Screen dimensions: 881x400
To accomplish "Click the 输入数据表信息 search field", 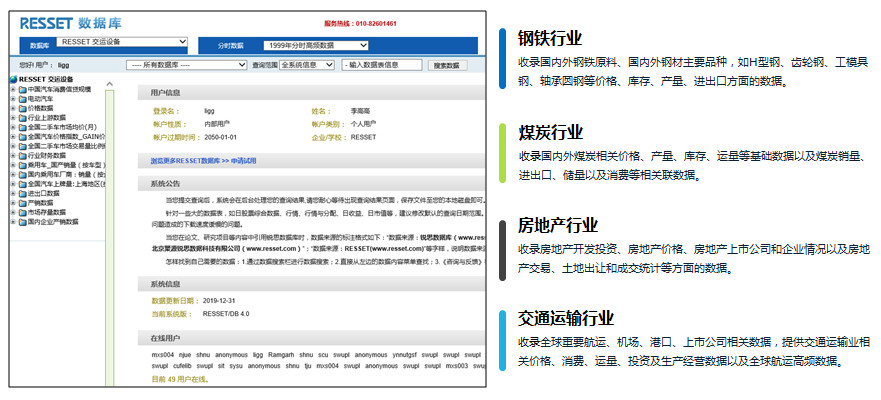I will pos(382,65).
